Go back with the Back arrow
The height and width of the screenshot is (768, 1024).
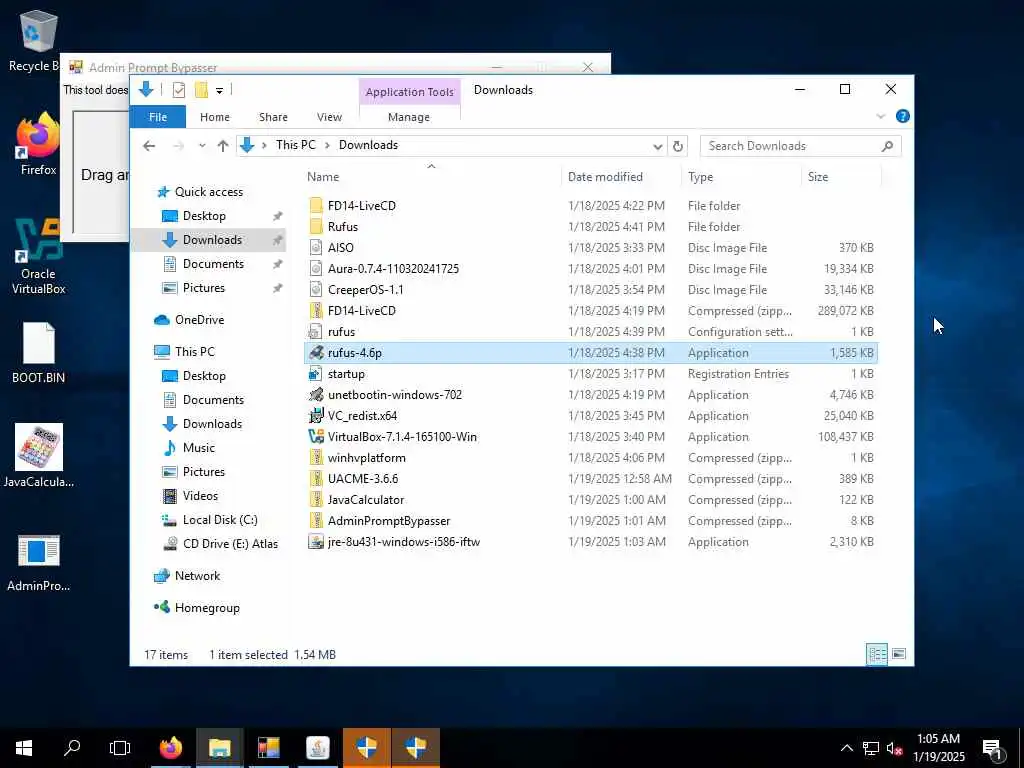(150, 146)
